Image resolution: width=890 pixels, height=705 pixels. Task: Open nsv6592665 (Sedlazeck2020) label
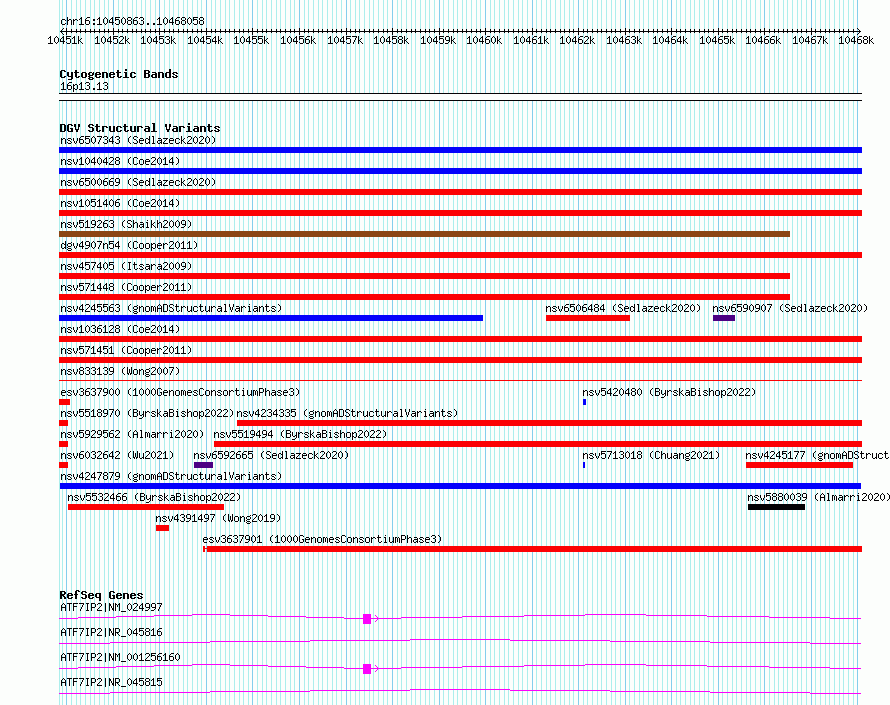271,455
